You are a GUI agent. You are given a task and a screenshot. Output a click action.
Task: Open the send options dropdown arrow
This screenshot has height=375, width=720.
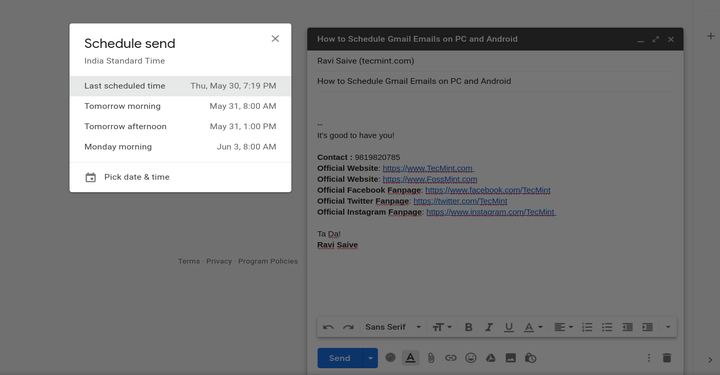click(370, 358)
